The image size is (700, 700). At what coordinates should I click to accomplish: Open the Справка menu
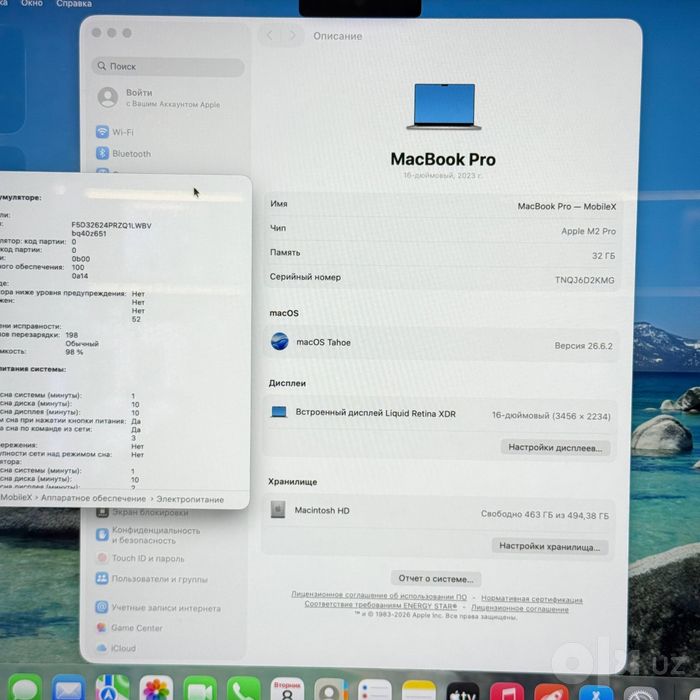74,4
